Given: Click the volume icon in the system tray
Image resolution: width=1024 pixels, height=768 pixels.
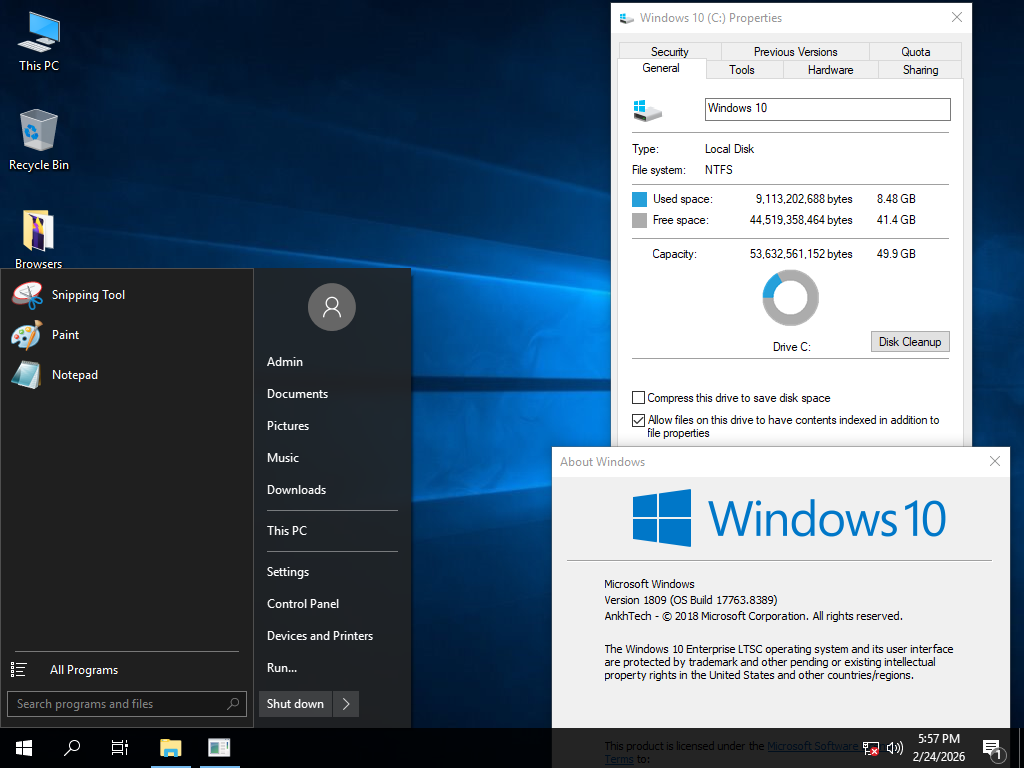Looking at the screenshot, I should (x=895, y=747).
